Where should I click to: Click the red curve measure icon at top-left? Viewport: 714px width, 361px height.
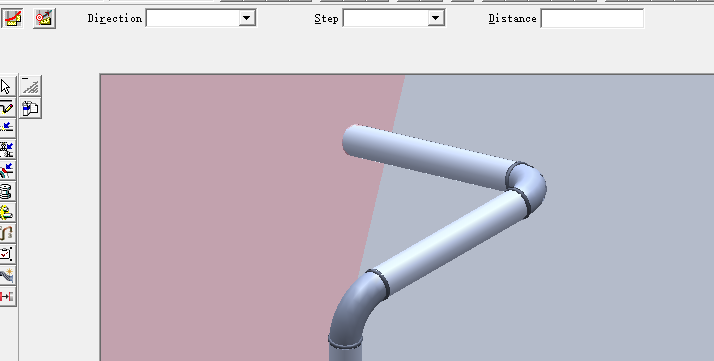(x=12, y=18)
